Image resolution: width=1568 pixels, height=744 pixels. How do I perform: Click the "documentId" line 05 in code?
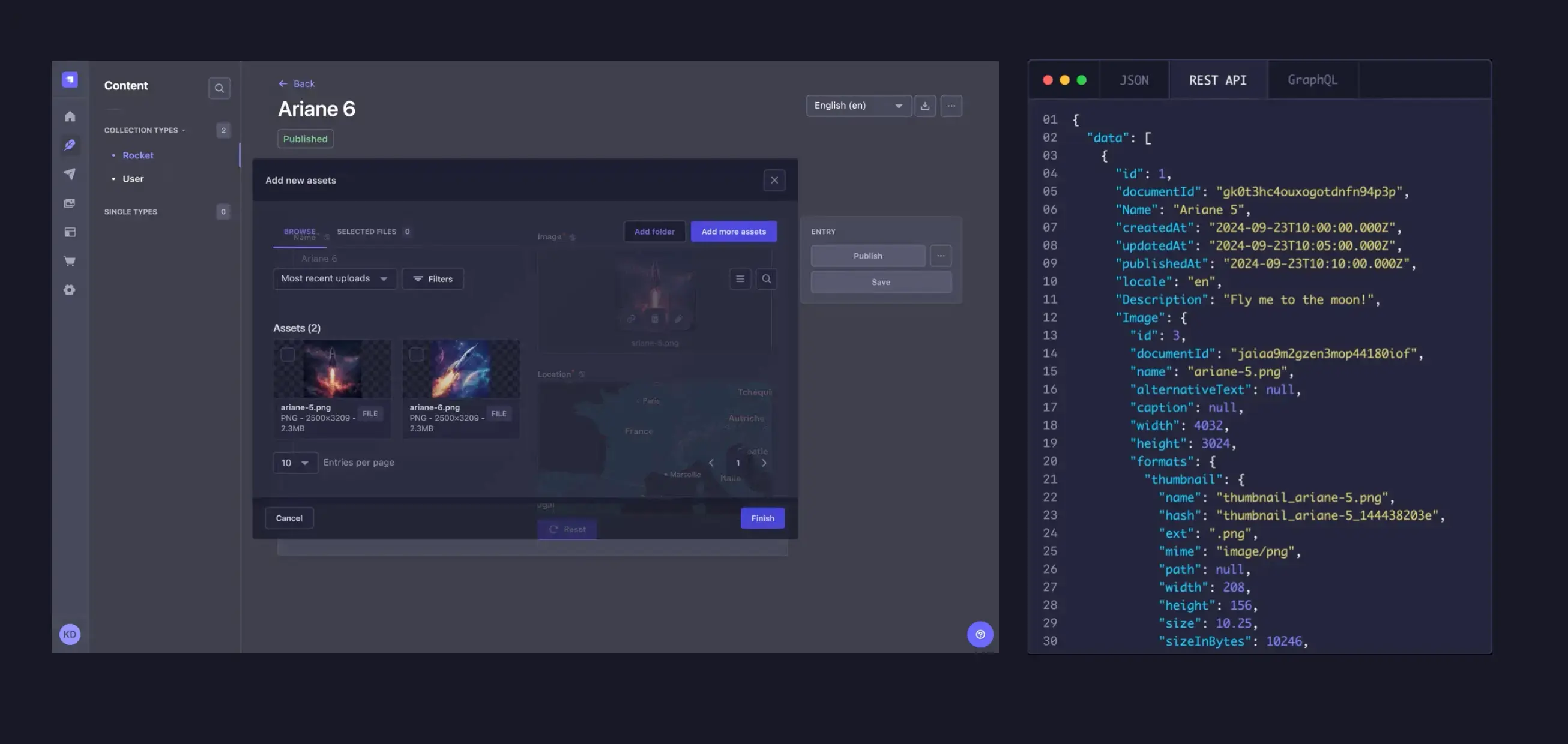tap(1261, 191)
